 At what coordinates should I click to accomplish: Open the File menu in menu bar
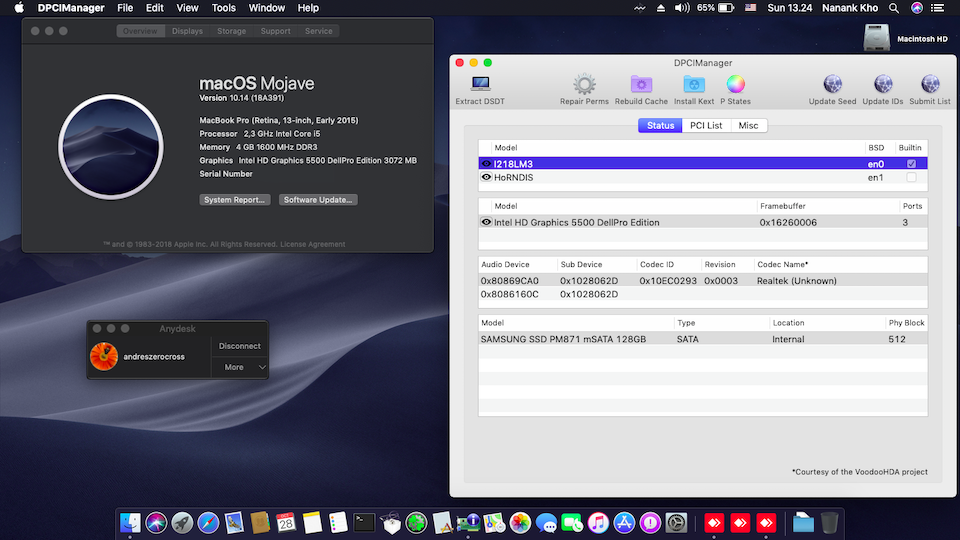[125, 8]
